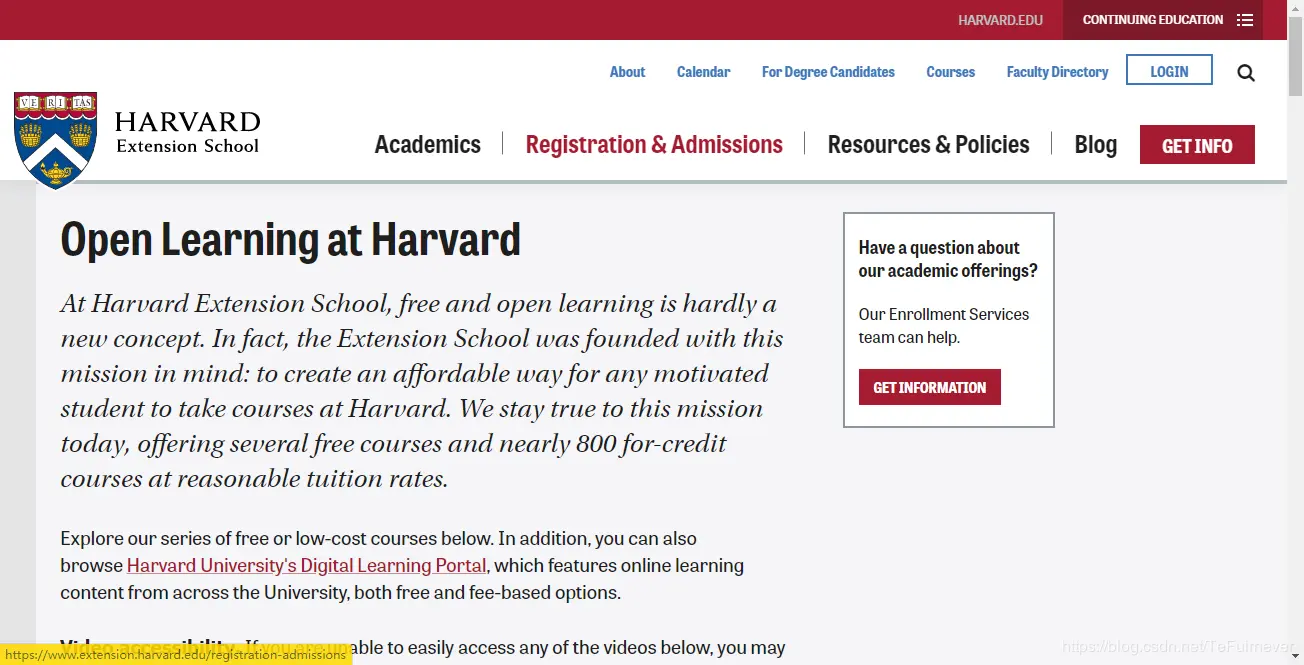Image resolution: width=1304 pixels, height=665 pixels.
Task: Open the Courses link
Action: pyautogui.click(x=950, y=72)
